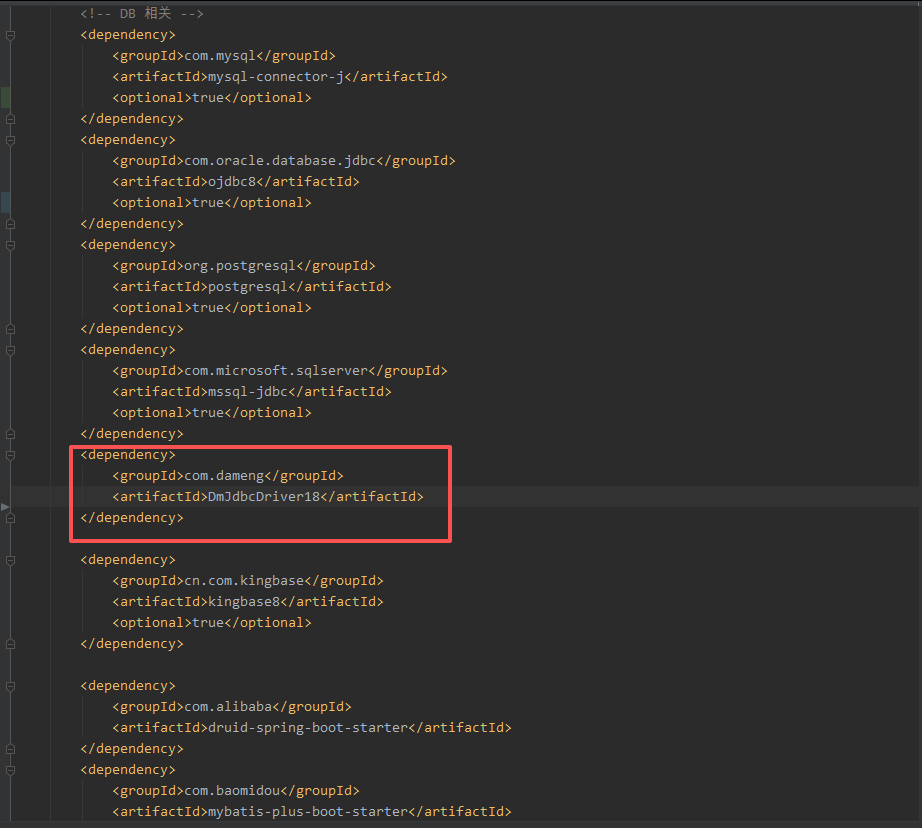
Task: Collapse the ojdbc8 dependency block in gutter
Action: click(10, 140)
